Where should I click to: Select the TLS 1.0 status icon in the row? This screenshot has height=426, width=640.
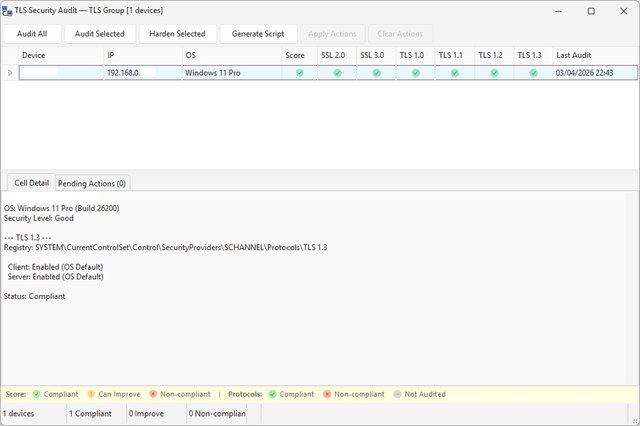coord(416,73)
